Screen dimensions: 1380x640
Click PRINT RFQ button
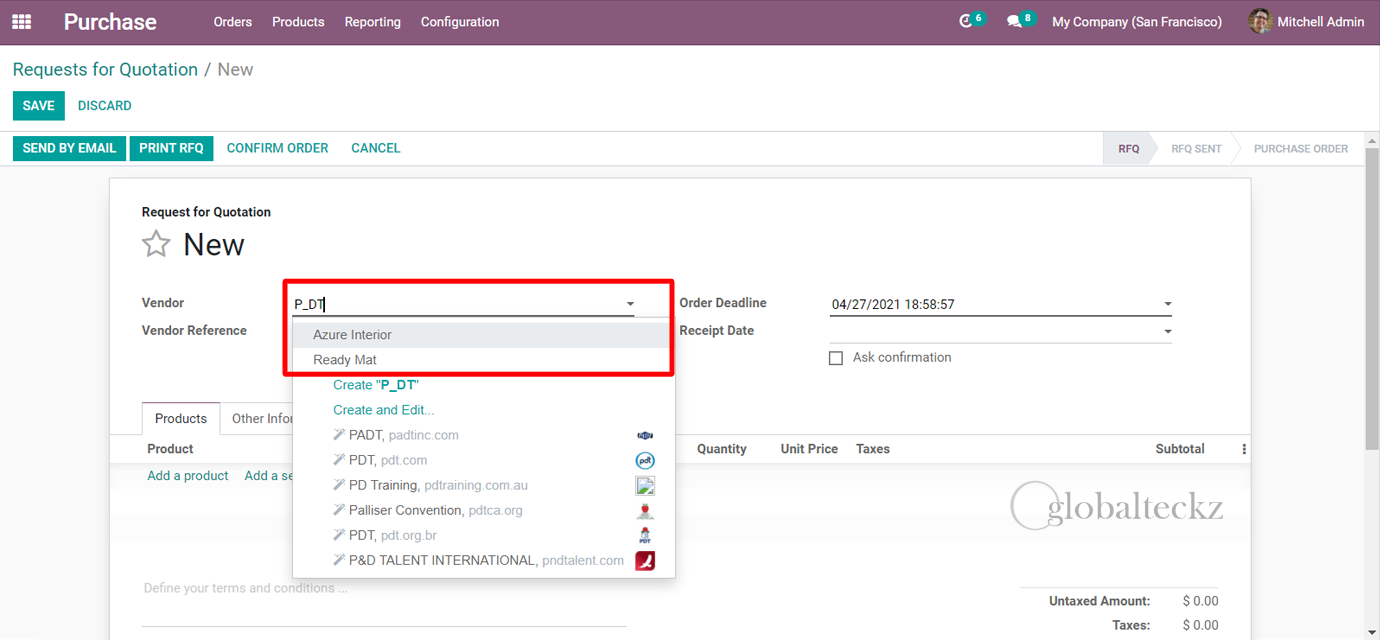171,148
